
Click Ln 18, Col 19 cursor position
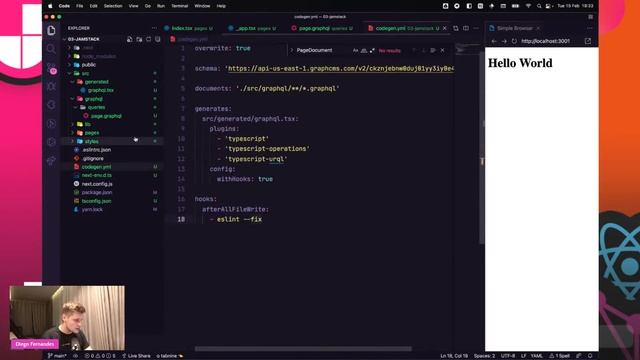click(454, 356)
